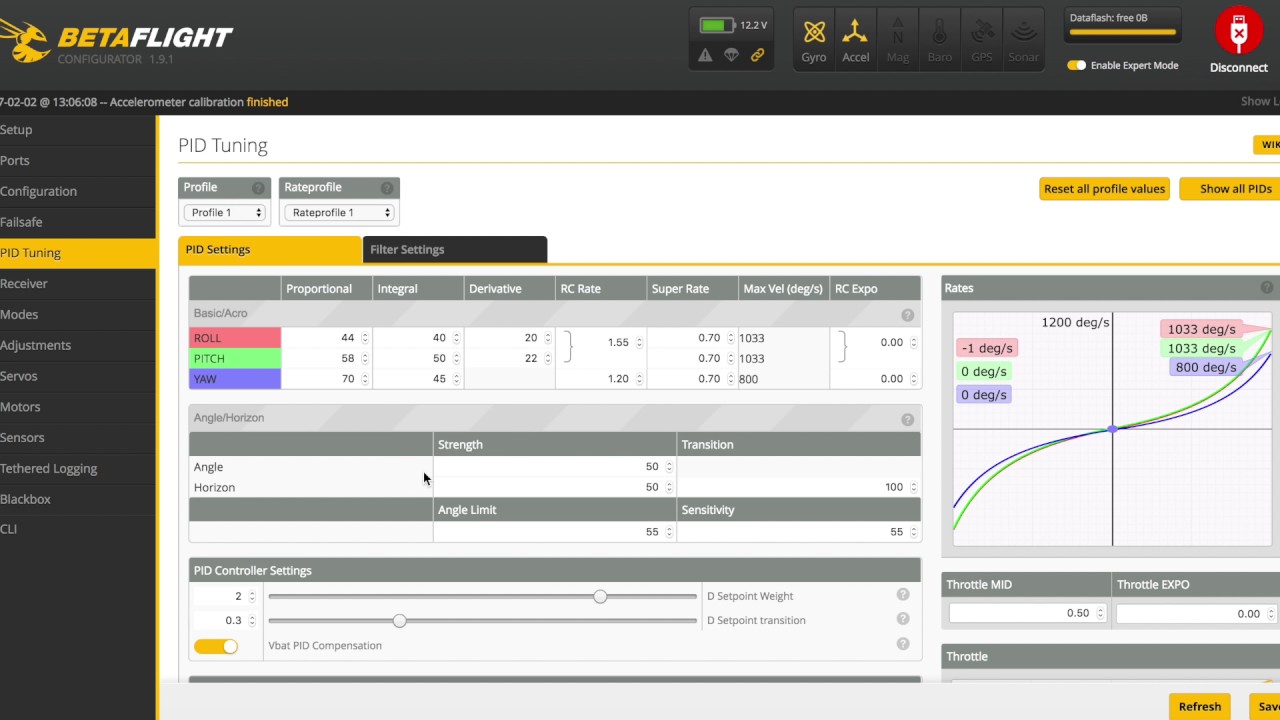
Task: Click D Setpoint transition slider handle
Action: pos(400,621)
